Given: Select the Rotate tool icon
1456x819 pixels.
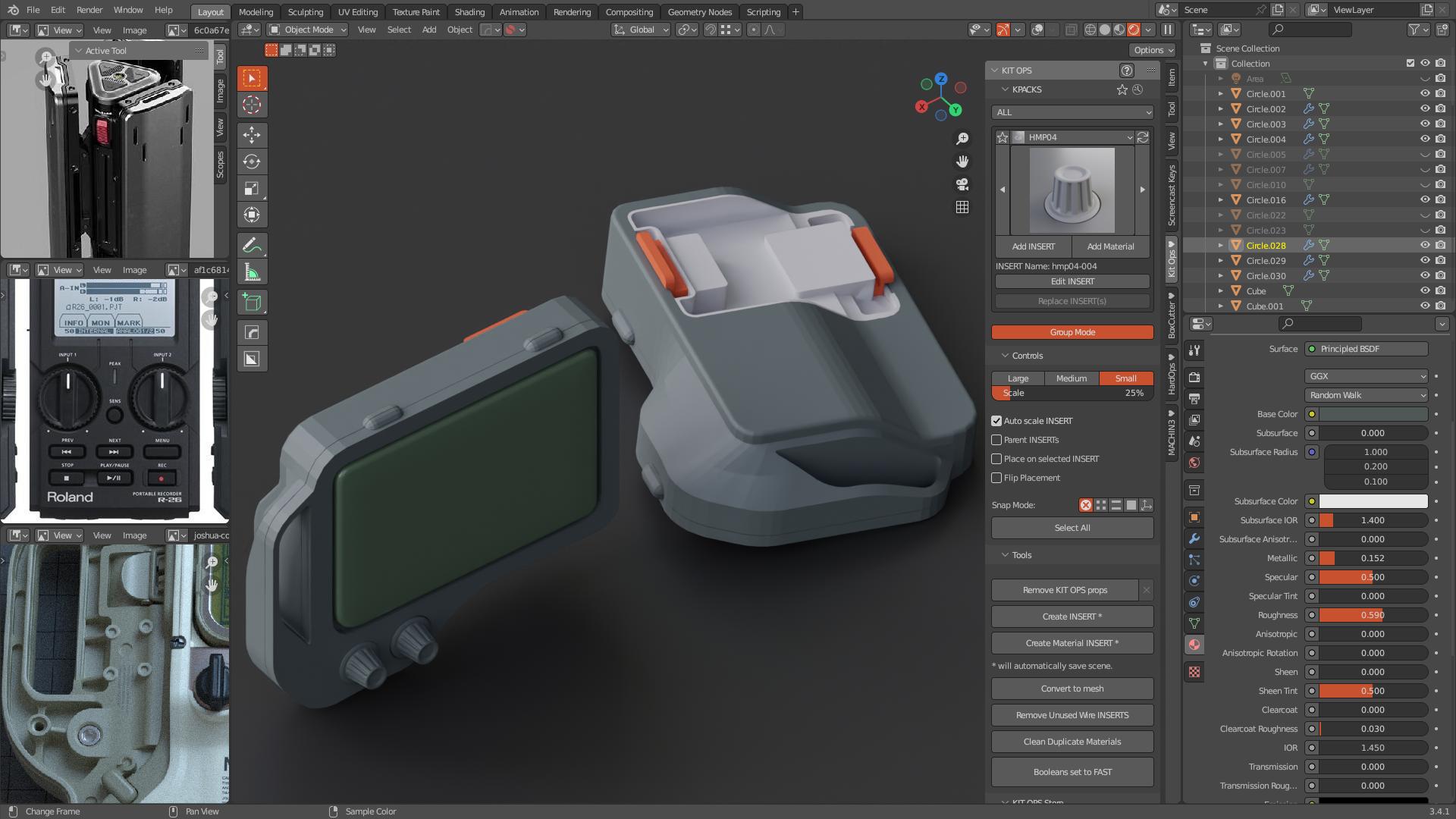Looking at the screenshot, I should [x=252, y=162].
